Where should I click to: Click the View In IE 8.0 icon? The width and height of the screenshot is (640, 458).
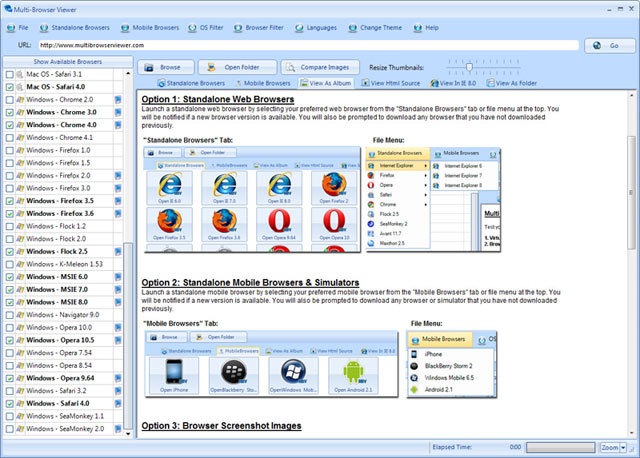434,83
